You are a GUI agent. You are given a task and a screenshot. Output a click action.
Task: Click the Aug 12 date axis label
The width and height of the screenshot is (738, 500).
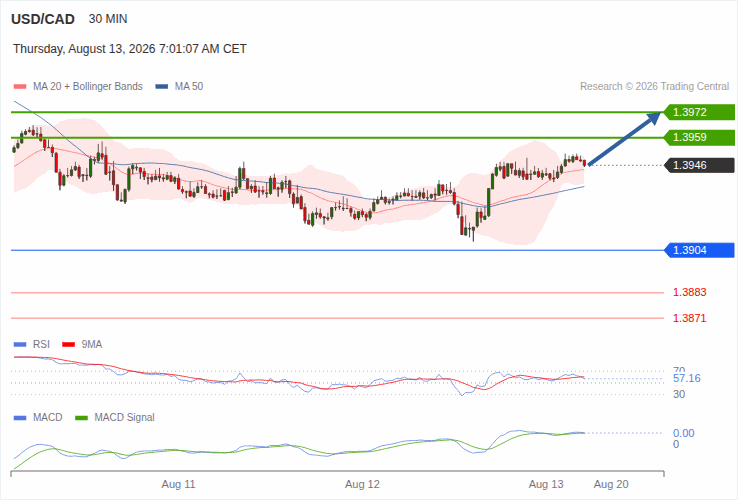coord(362,484)
